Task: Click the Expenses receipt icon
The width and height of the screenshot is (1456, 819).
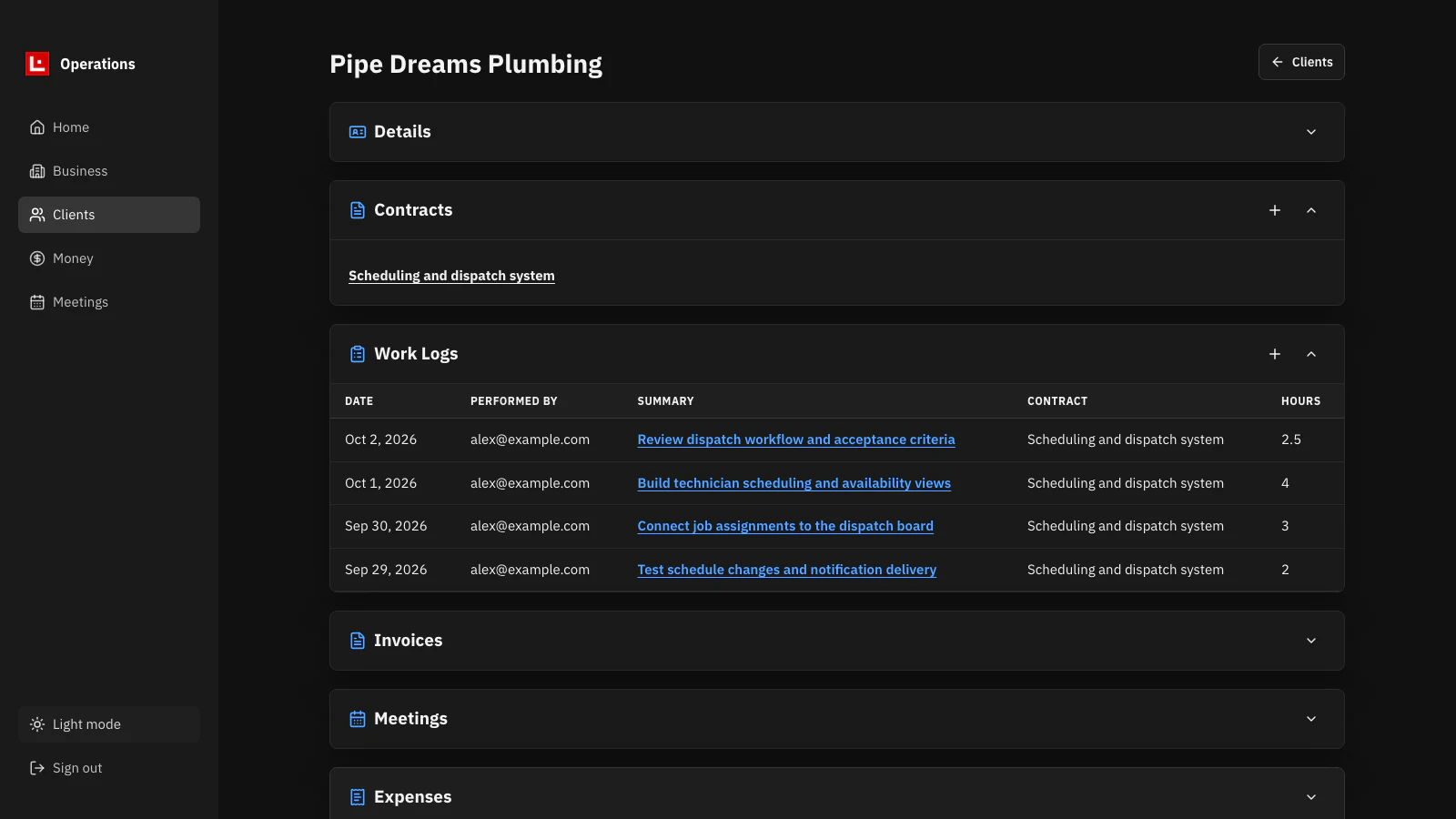Action: tap(358, 797)
